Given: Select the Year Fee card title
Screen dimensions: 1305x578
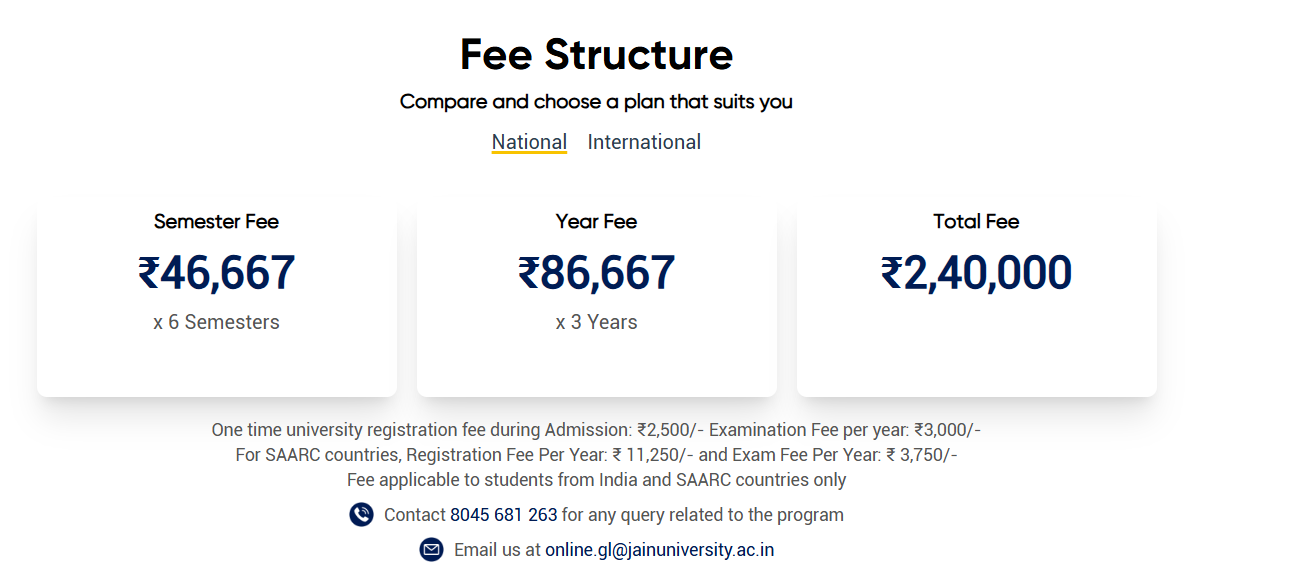Looking at the screenshot, I should [x=596, y=222].
